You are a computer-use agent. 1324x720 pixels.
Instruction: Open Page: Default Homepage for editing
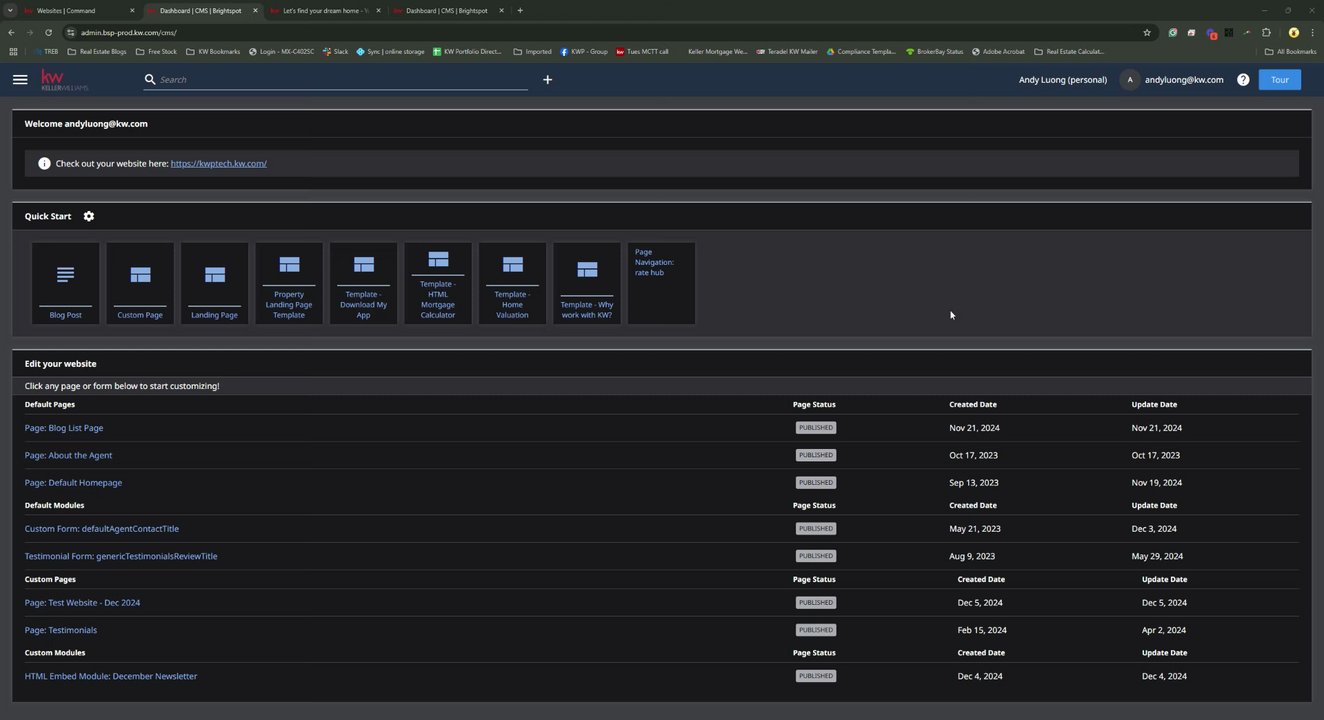[x=73, y=483]
